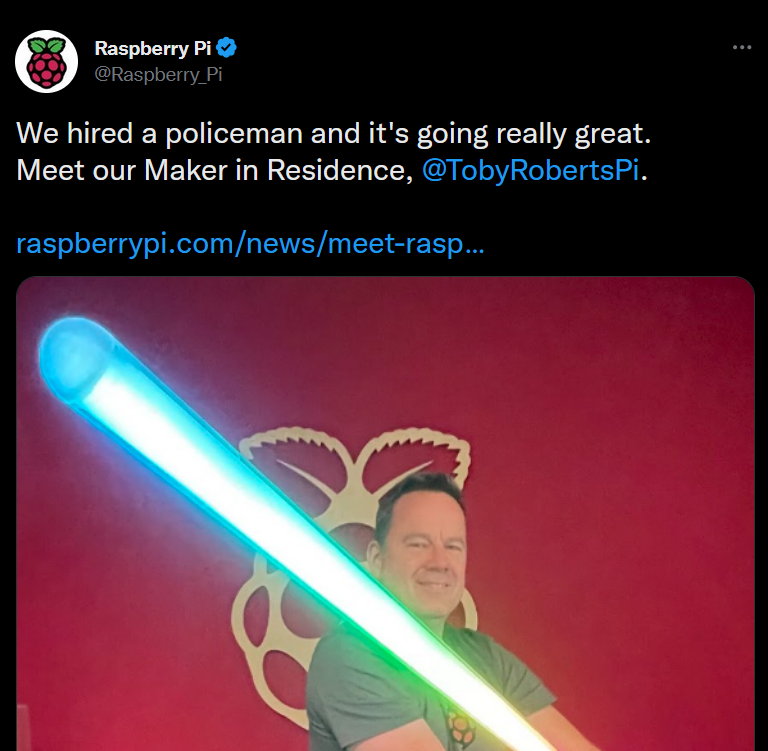Open the three-dot more options menu
Viewport: 768px width, 751px height.
[x=742, y=48]
